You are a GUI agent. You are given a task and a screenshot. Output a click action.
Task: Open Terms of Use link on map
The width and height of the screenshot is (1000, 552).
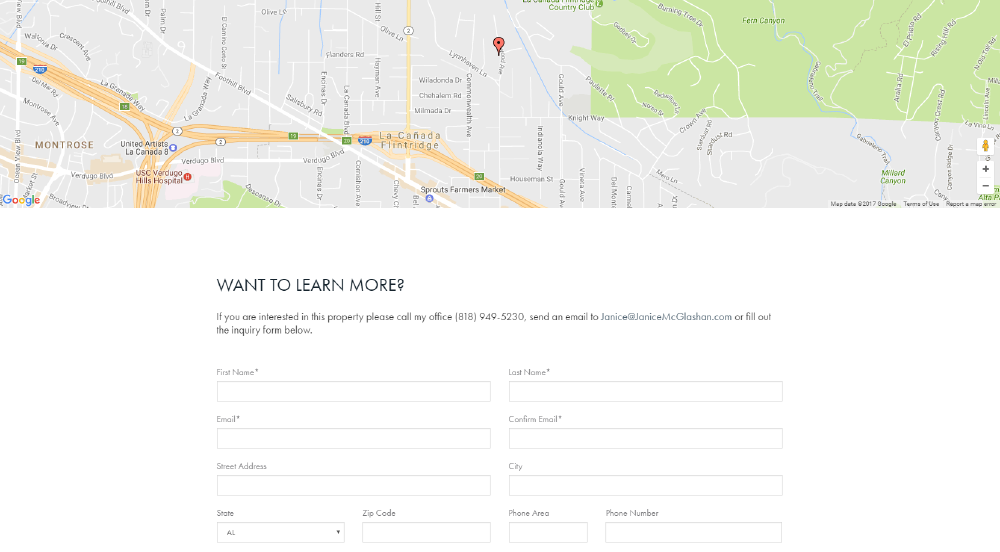pyautogui.click(x=921, y=204)
